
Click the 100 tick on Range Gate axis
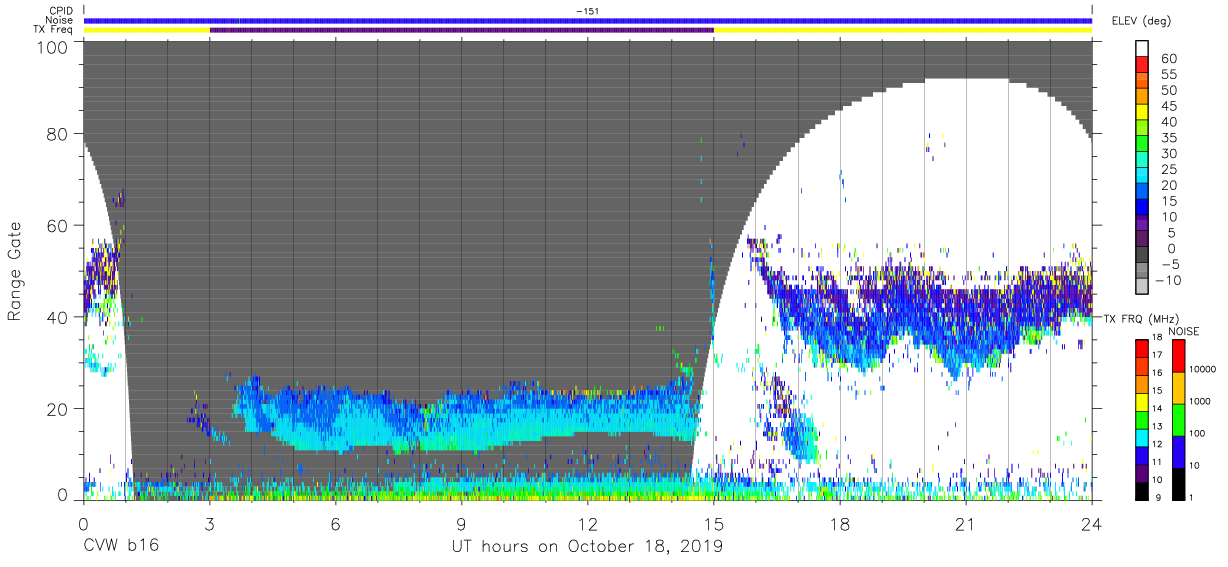[54, 47]
